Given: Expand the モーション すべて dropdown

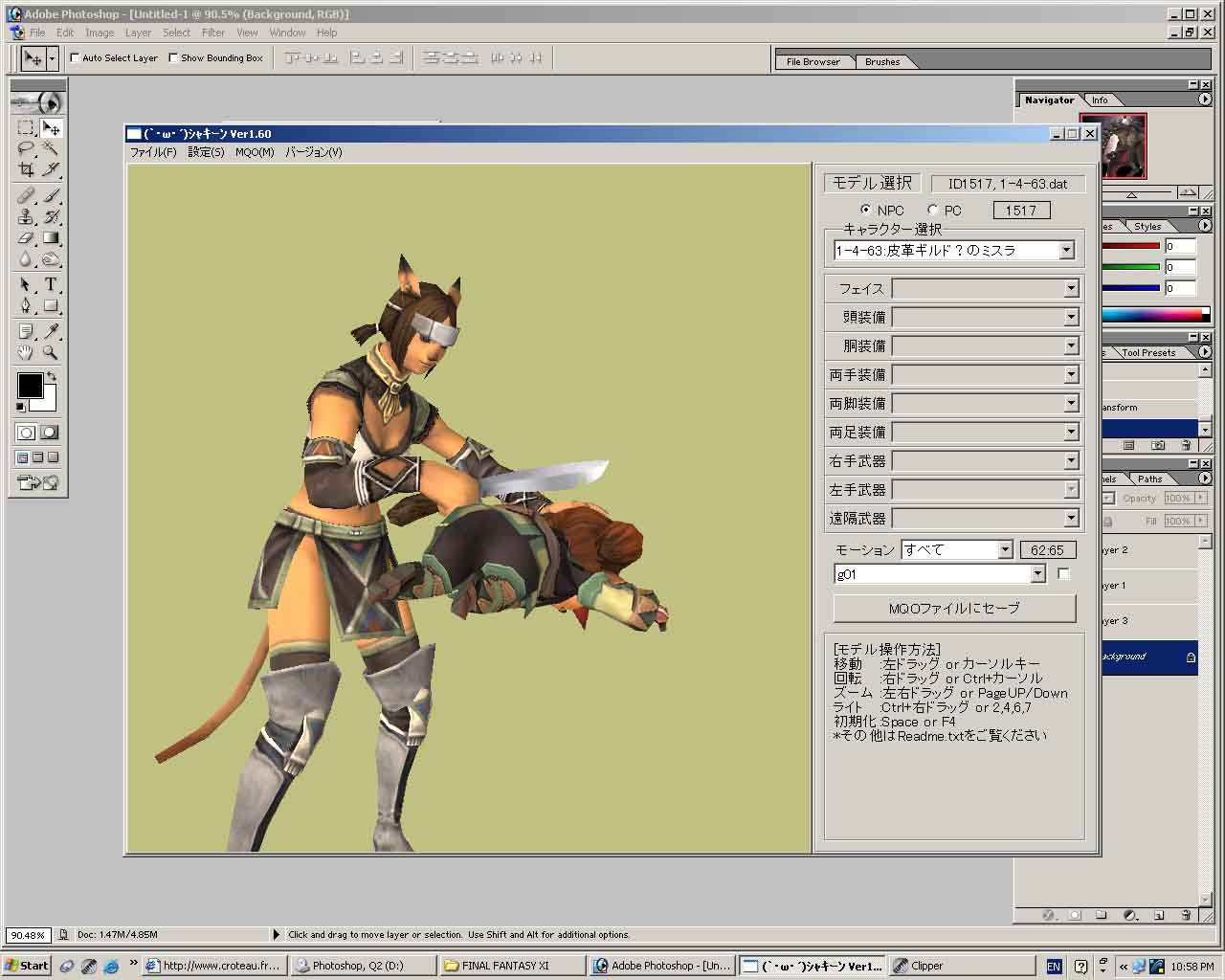Looking at the screenshot, I should pos(1005,550).
